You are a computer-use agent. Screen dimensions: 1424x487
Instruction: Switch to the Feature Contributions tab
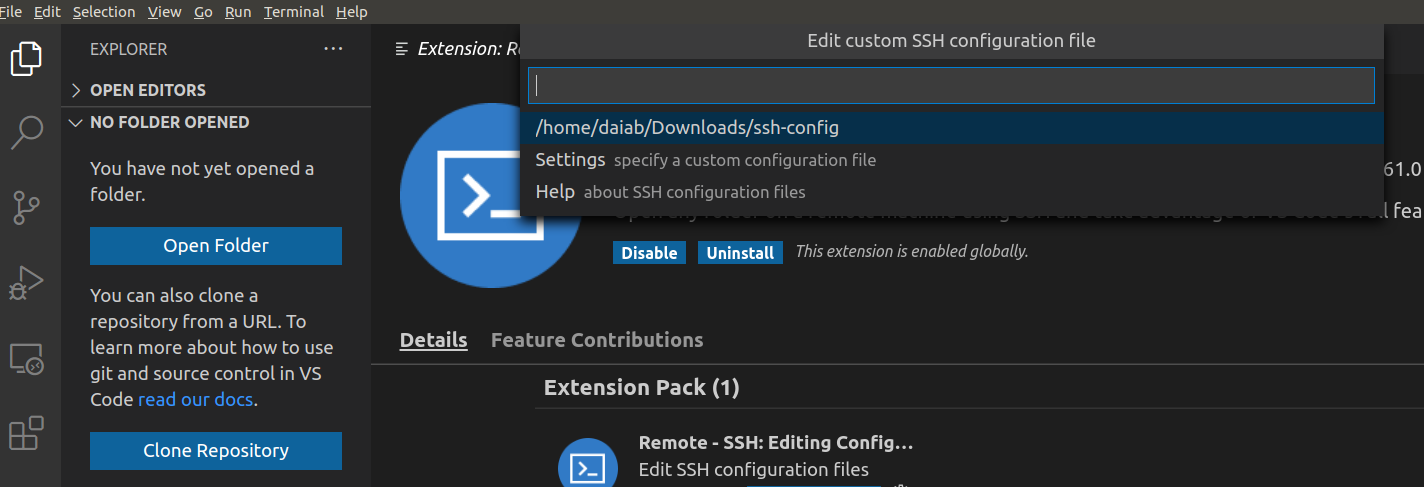click(597, 340)
